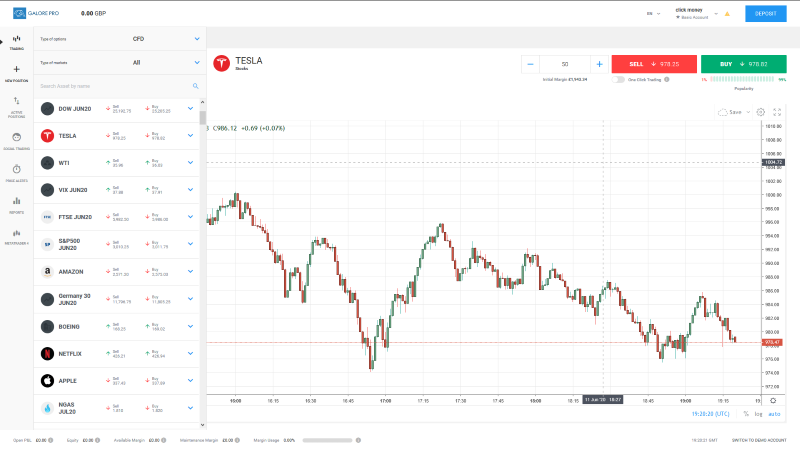800x450 pixels.
Task: Open Social Trading in the sidebar
Action: click(16, 141)
